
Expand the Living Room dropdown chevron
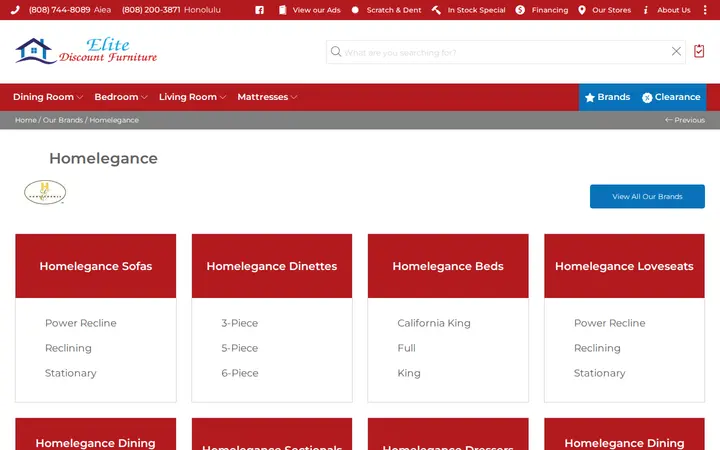click(223, 97)
